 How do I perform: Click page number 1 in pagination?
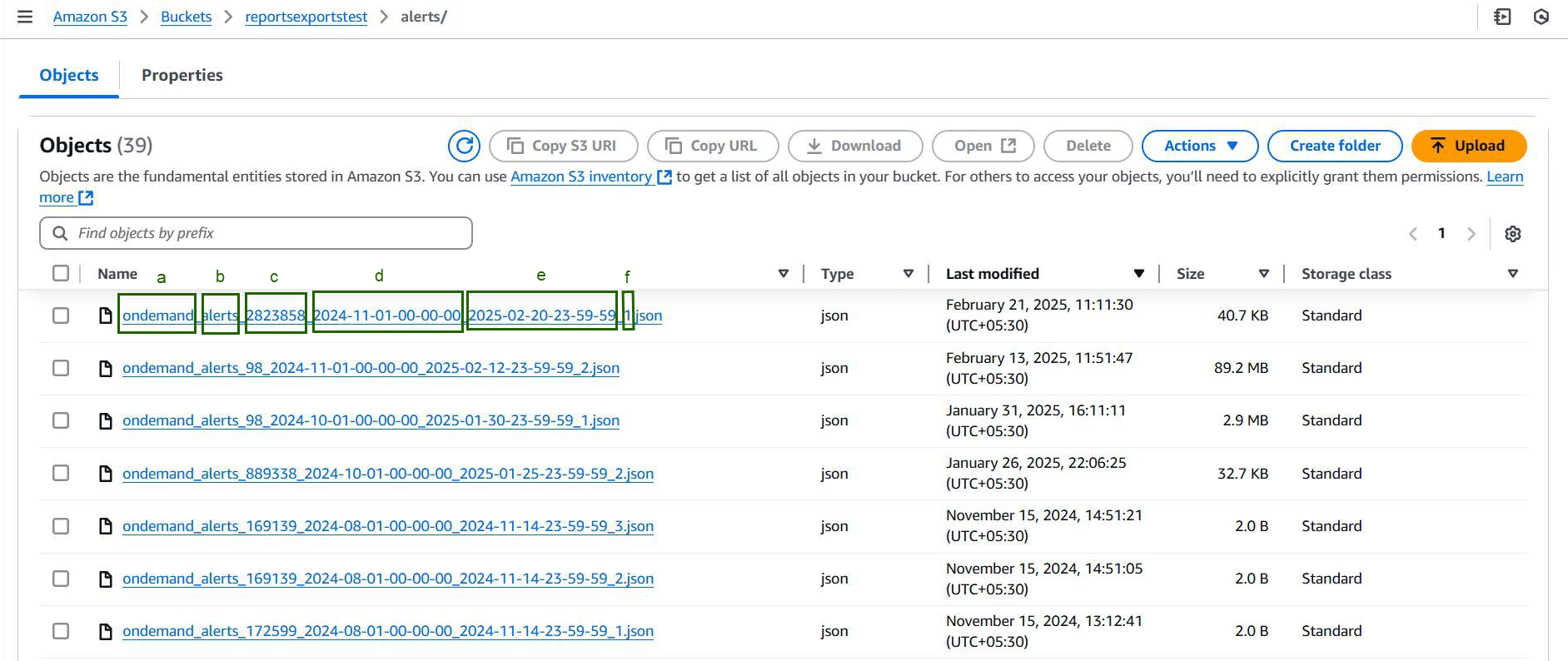tap(1441, 233)
